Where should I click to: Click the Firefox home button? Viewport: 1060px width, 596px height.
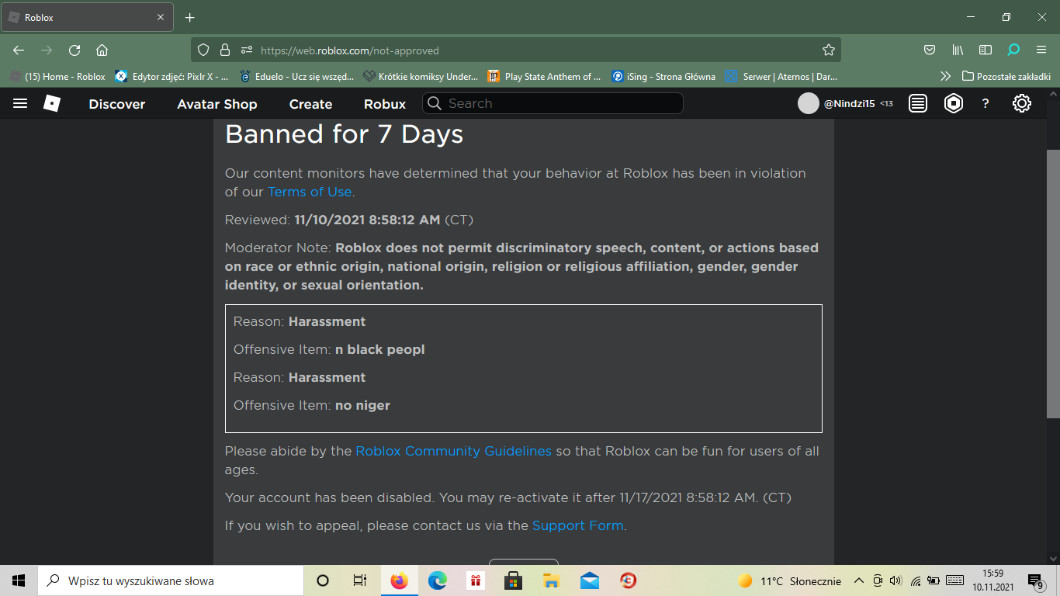coord(102,50)
